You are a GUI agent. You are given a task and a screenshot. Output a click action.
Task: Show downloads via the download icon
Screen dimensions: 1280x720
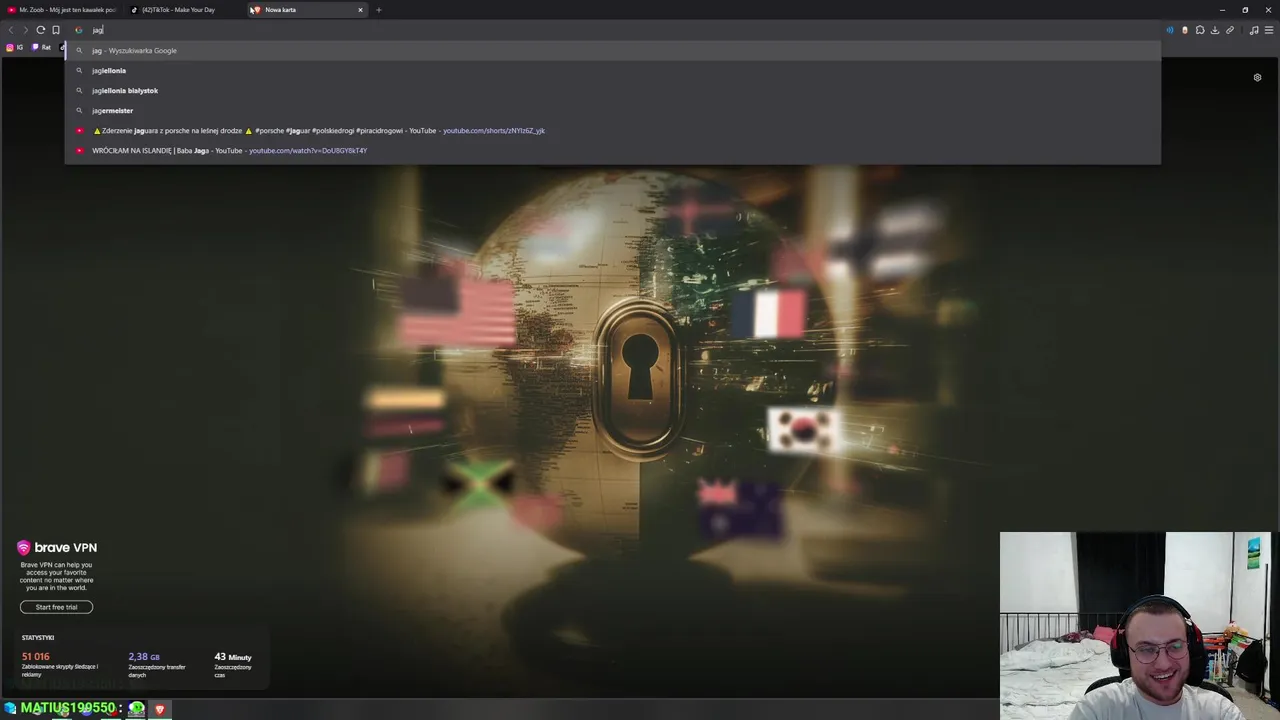point(1215,30)
